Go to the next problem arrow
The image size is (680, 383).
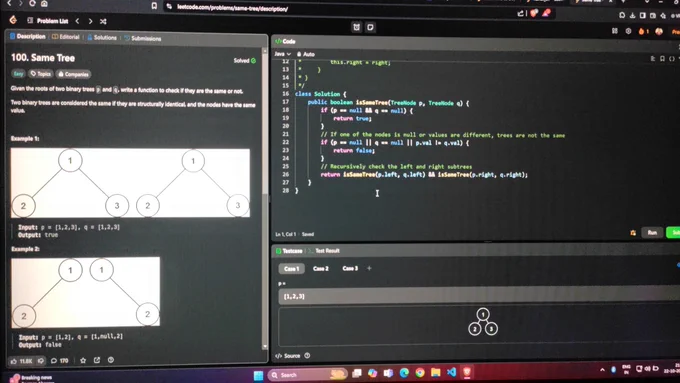pyautogui.click(x=90, y=21)
